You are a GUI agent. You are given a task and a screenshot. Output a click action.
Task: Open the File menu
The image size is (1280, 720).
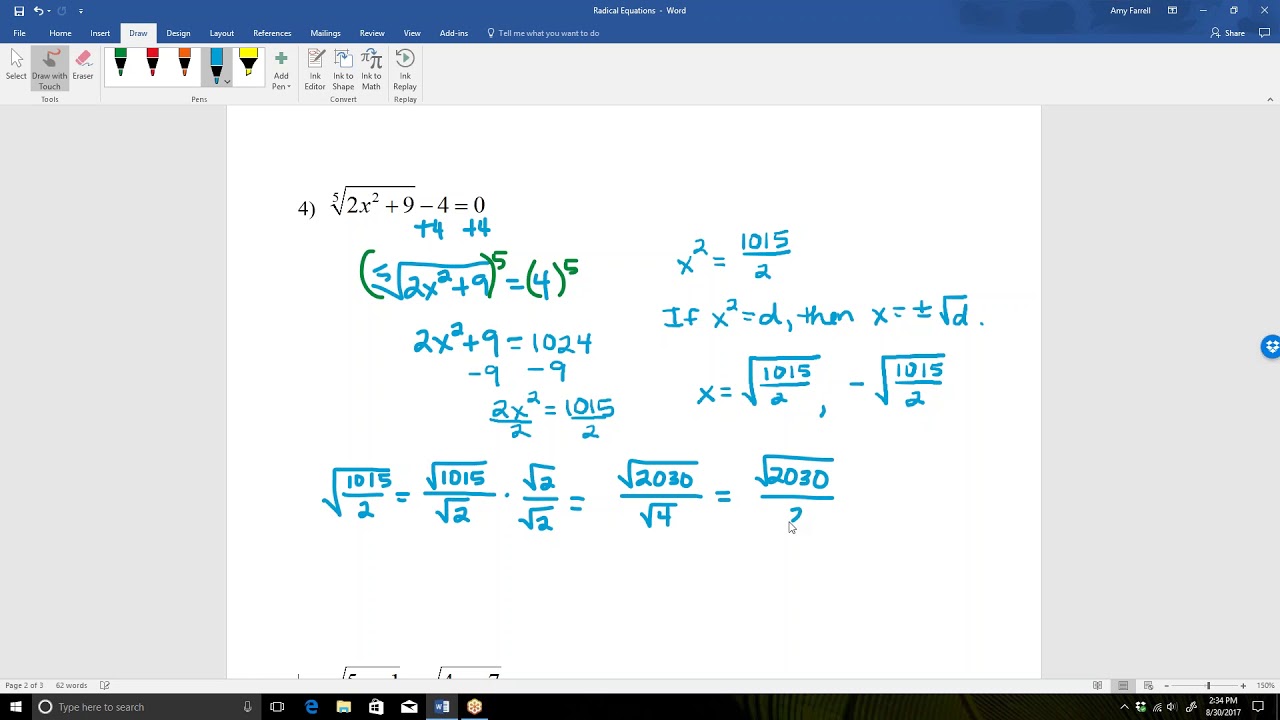[x=19, y=33]
